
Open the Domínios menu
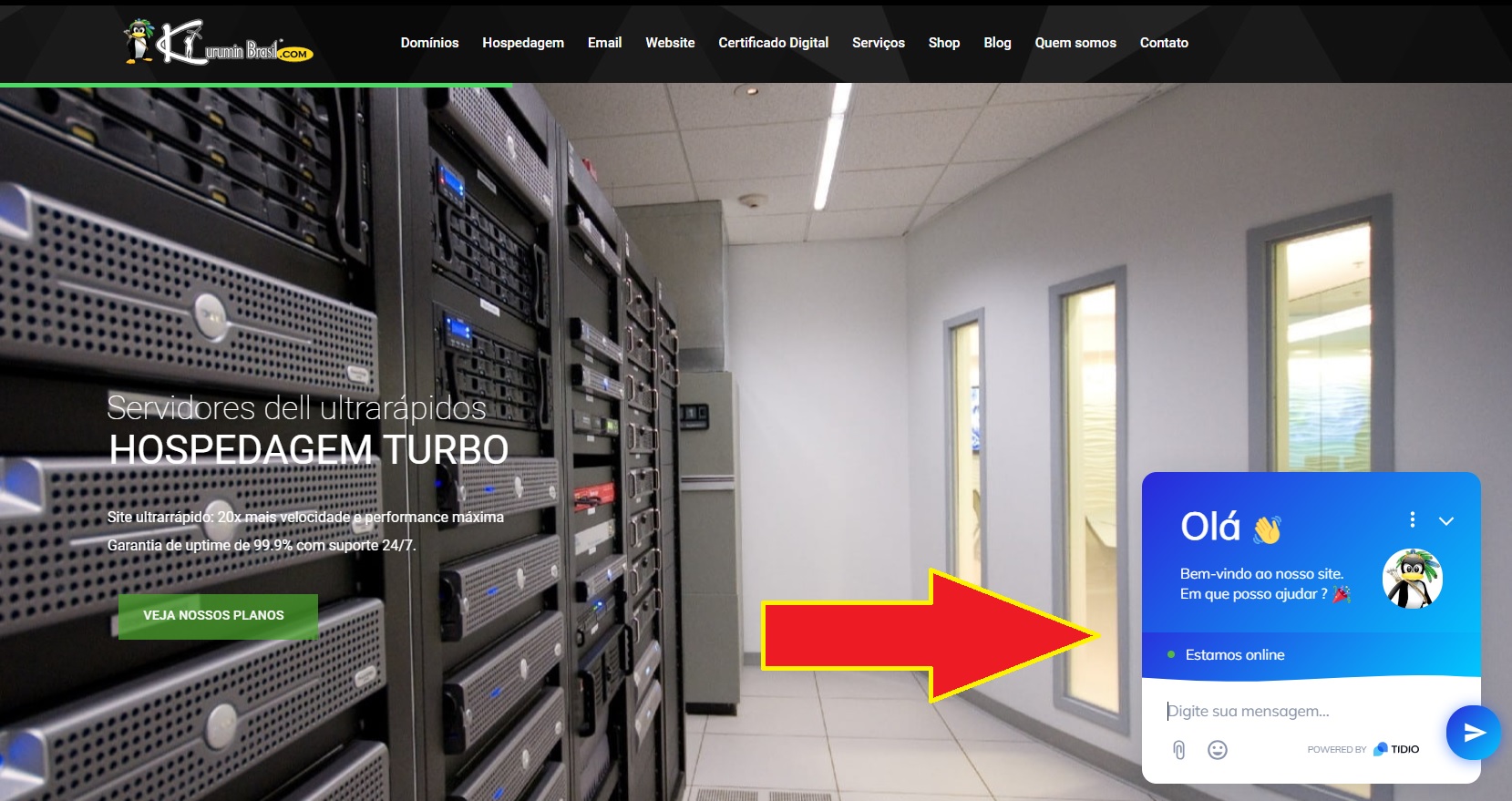point(429,43)
